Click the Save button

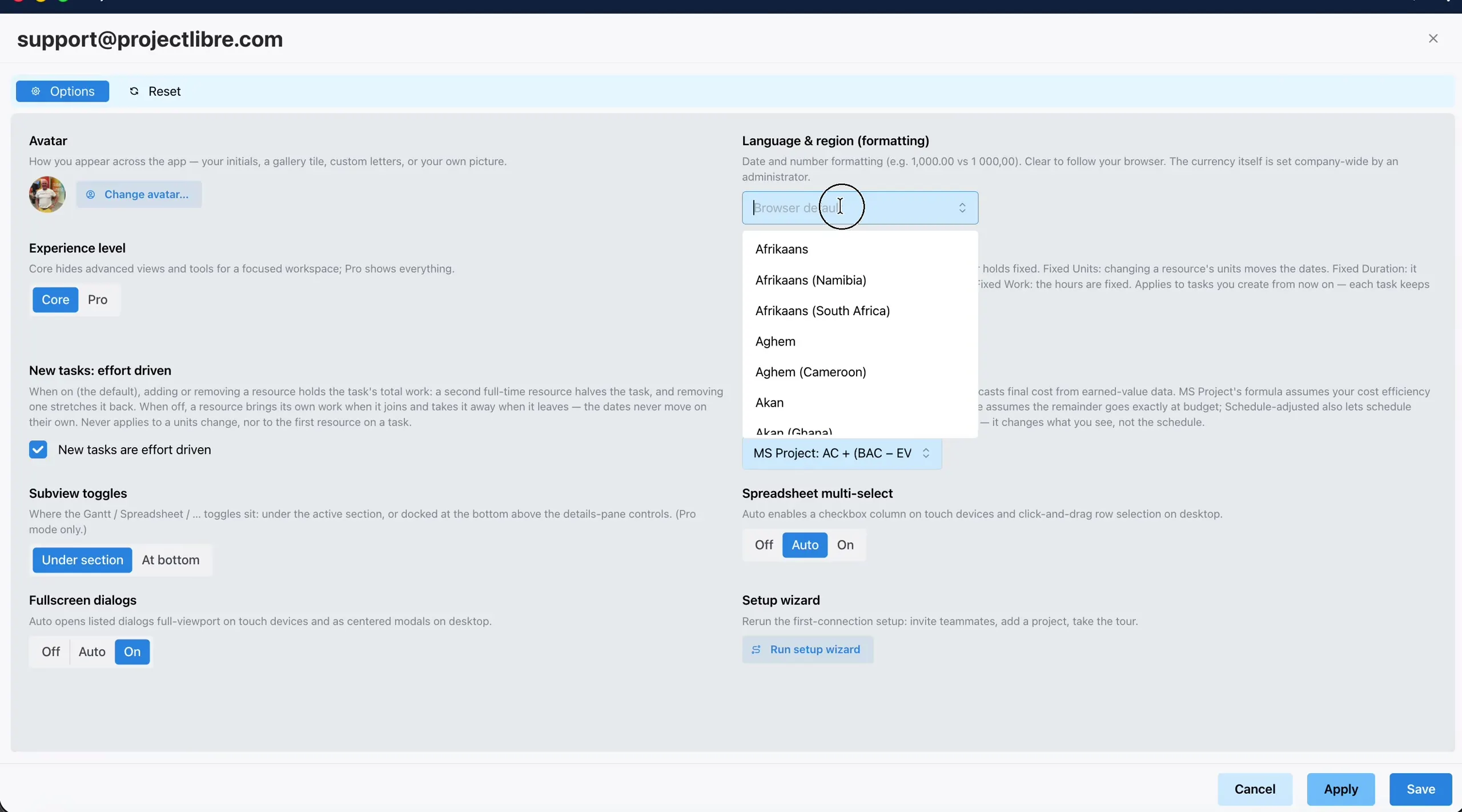click(1421, 790)
